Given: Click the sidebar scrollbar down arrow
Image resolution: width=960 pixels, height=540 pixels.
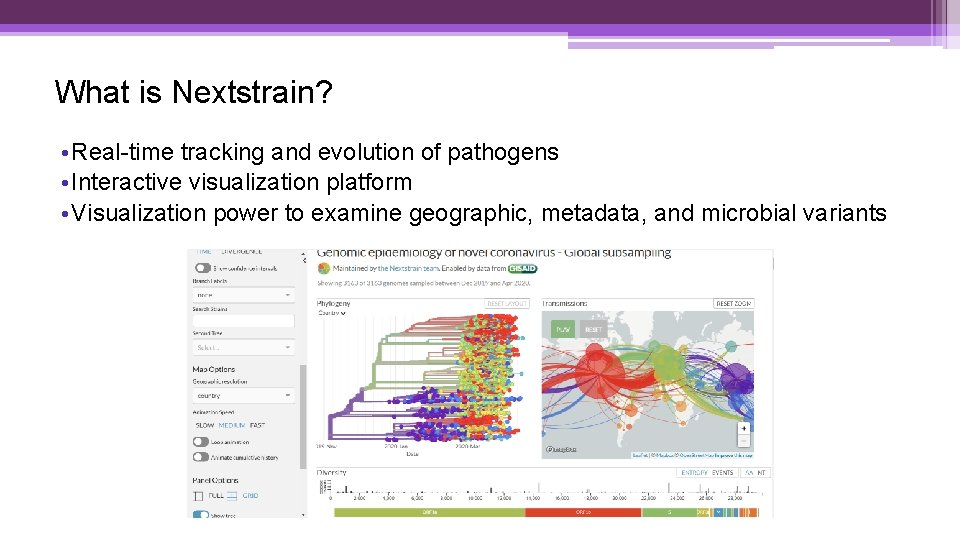Looking at the screenshot, I should [302, 515].
